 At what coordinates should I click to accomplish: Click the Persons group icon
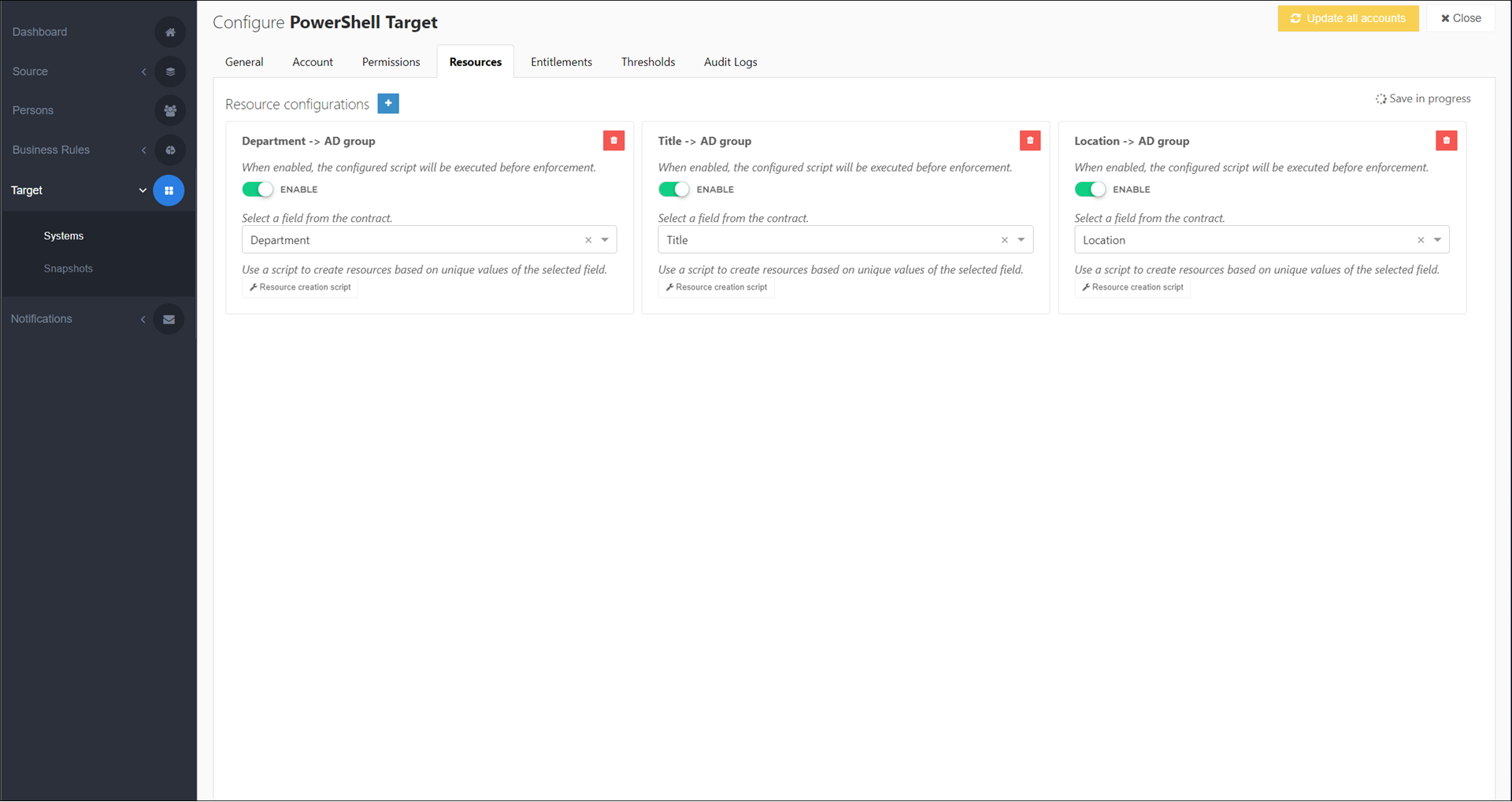[170, 111]
